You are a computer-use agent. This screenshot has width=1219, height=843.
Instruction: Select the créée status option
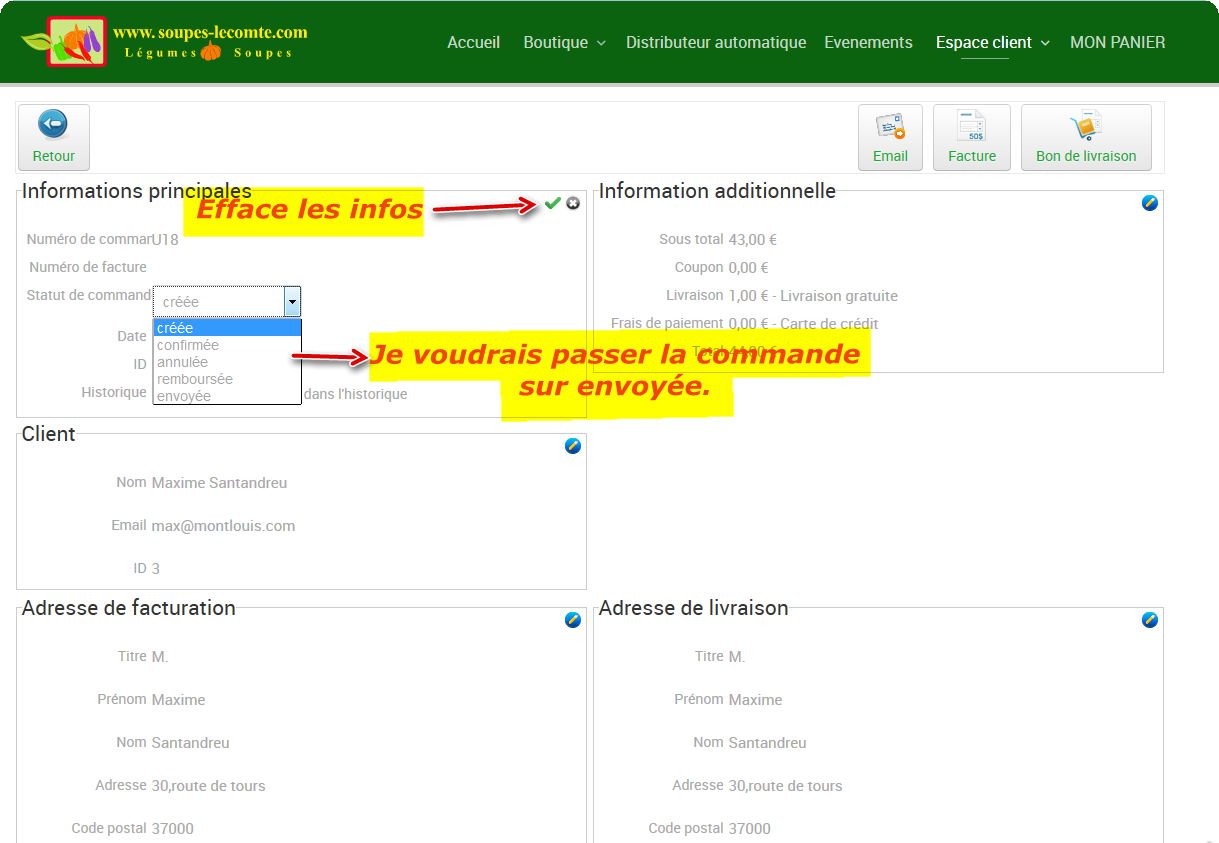[x=227, y=328]
